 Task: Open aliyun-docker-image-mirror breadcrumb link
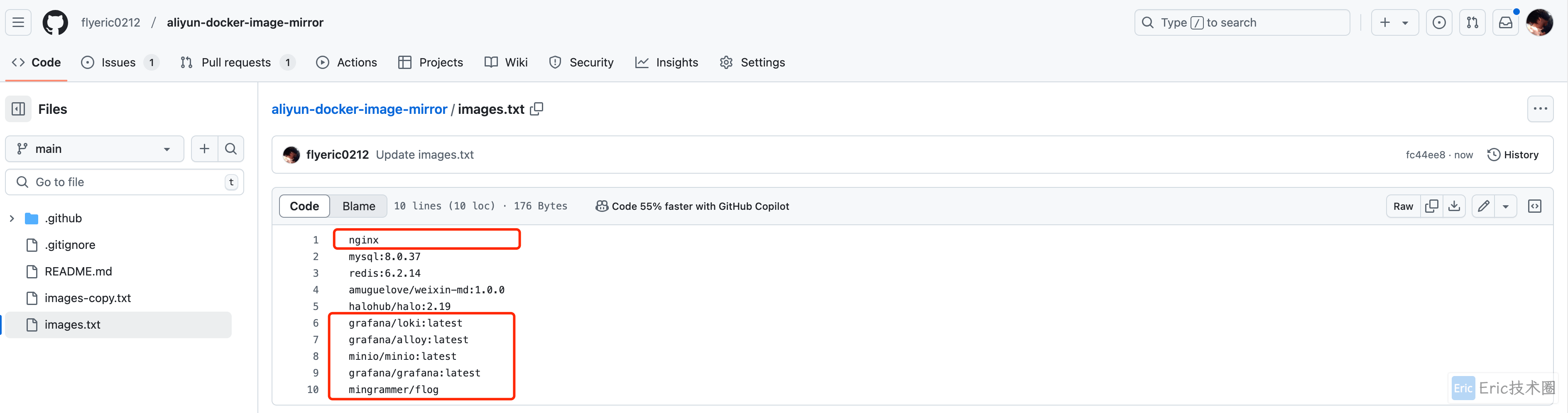[x=359, y=109]
